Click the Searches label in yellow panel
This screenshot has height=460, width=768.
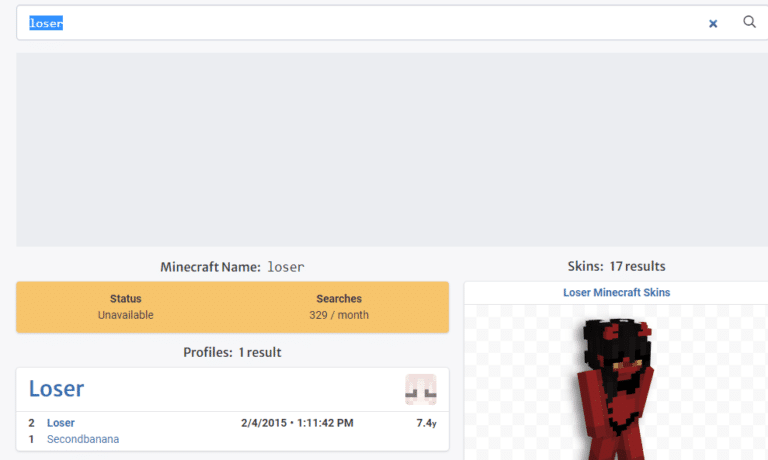tap(338, 298)
